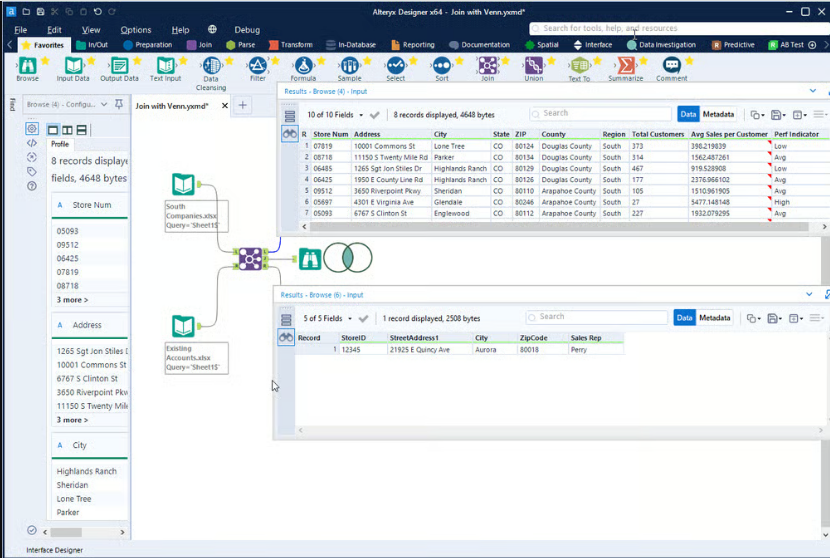Open the Annotation tag icon in side panel

coord(32,171)
